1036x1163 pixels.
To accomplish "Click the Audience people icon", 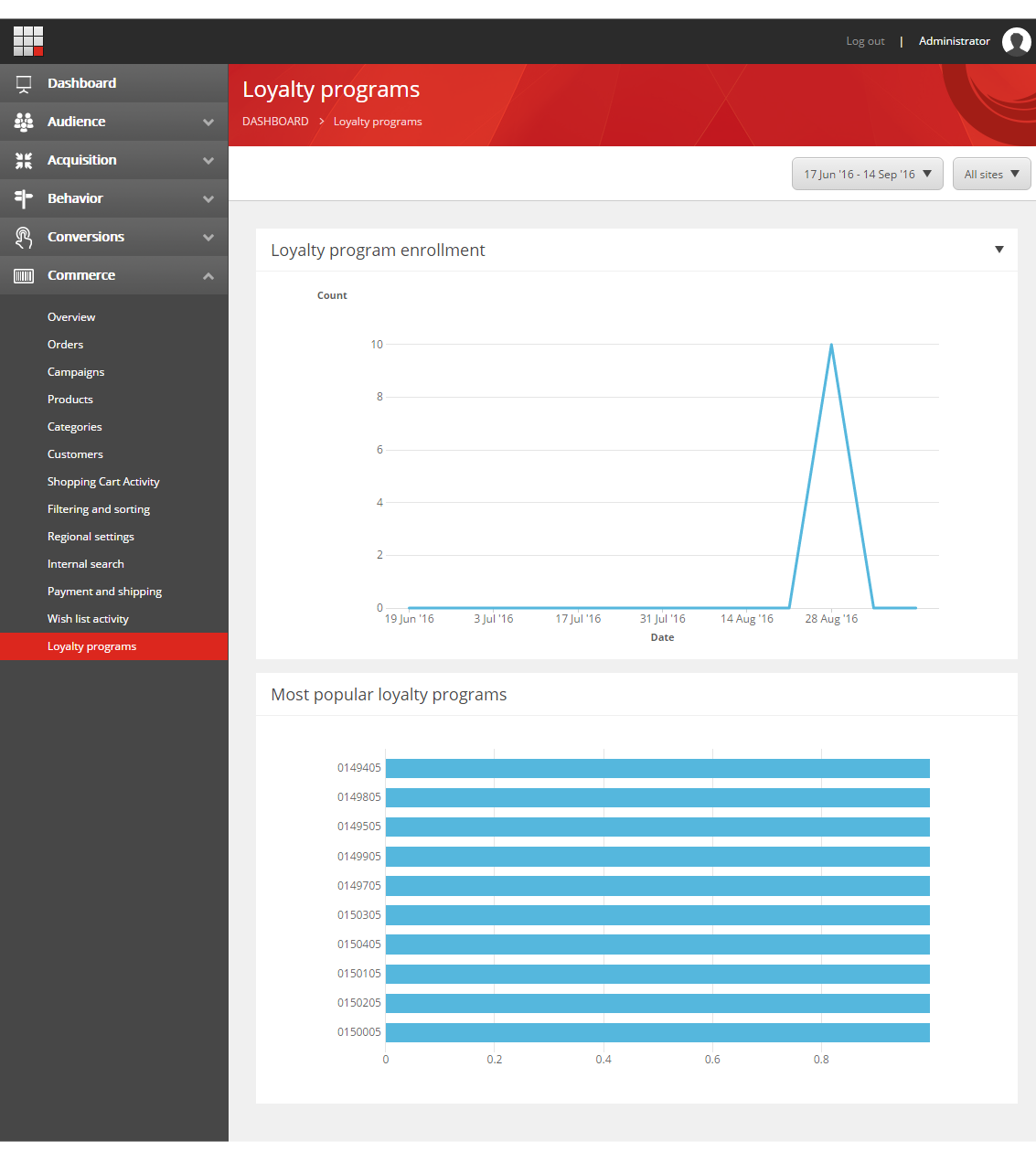I will [x=24, y=122].
